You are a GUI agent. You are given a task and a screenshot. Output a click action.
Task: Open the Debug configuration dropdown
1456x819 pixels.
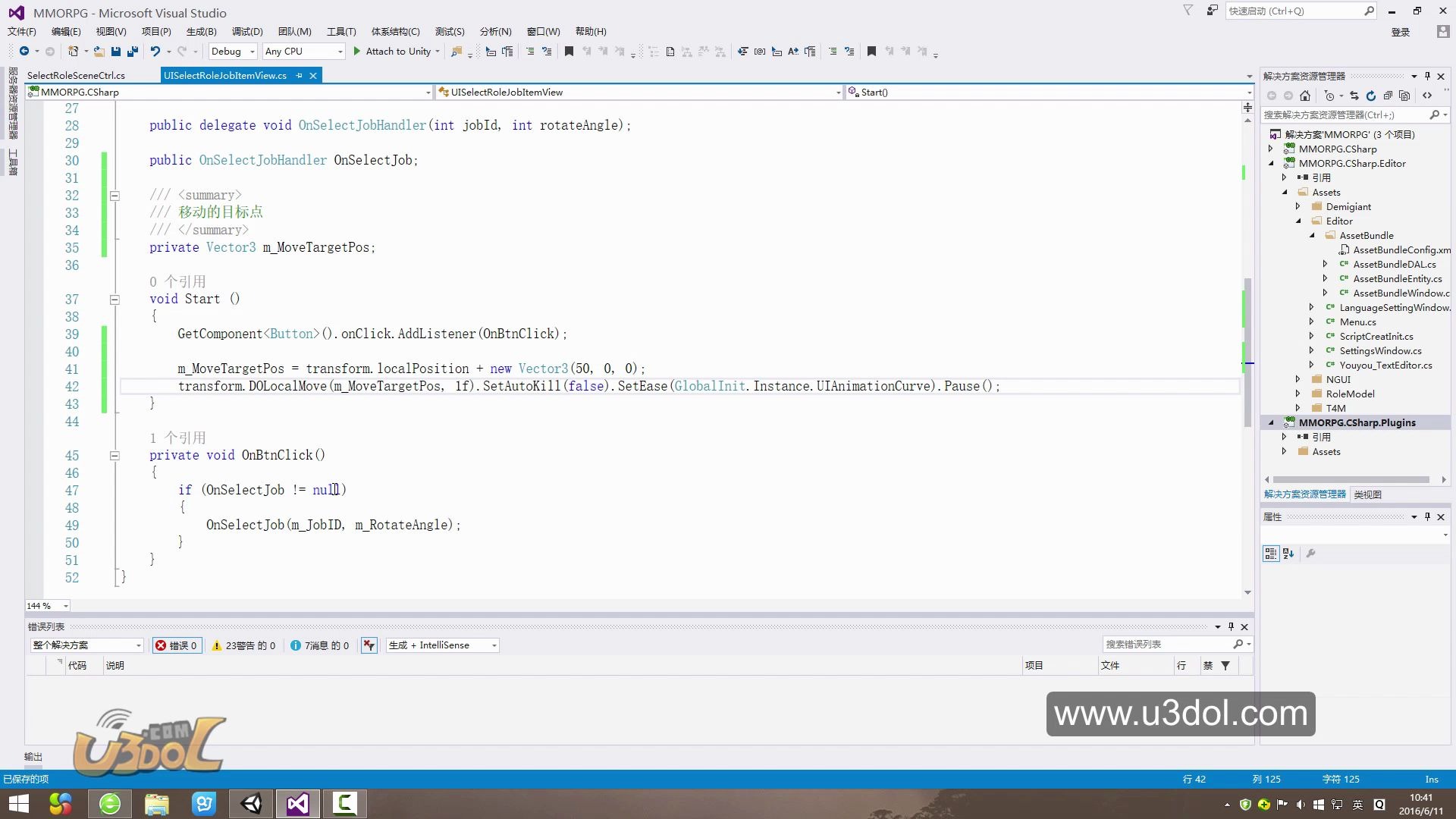pos(253,52)
